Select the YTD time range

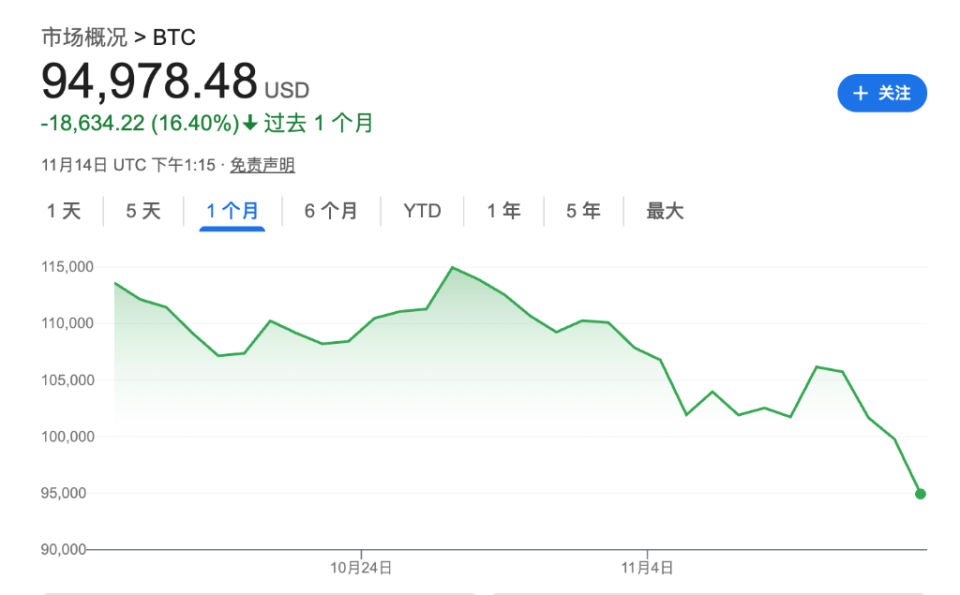point(422,211)
